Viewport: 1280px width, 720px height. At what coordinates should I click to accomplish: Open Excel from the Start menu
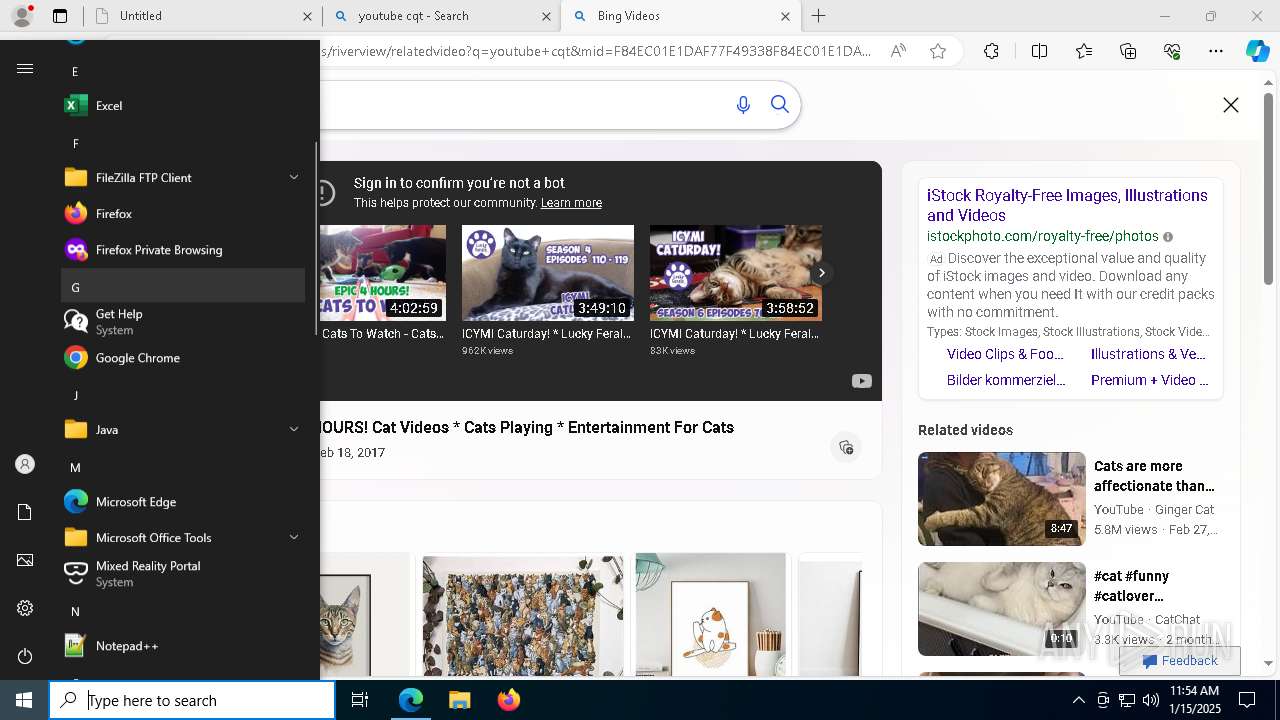(x=183, y=105)
